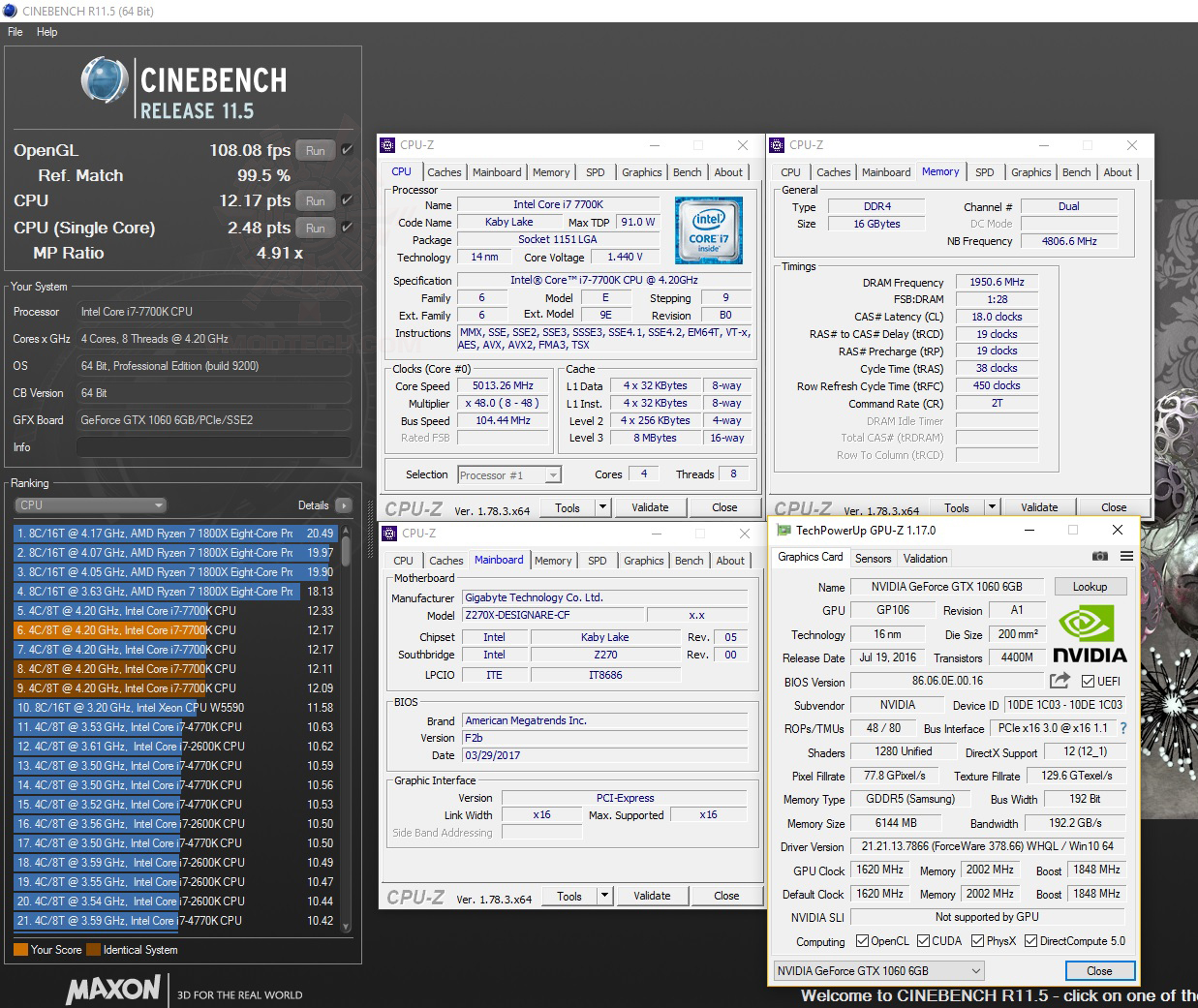
Task: Switch to Bench tab in Mainboard window
Action: coord(690,561)
